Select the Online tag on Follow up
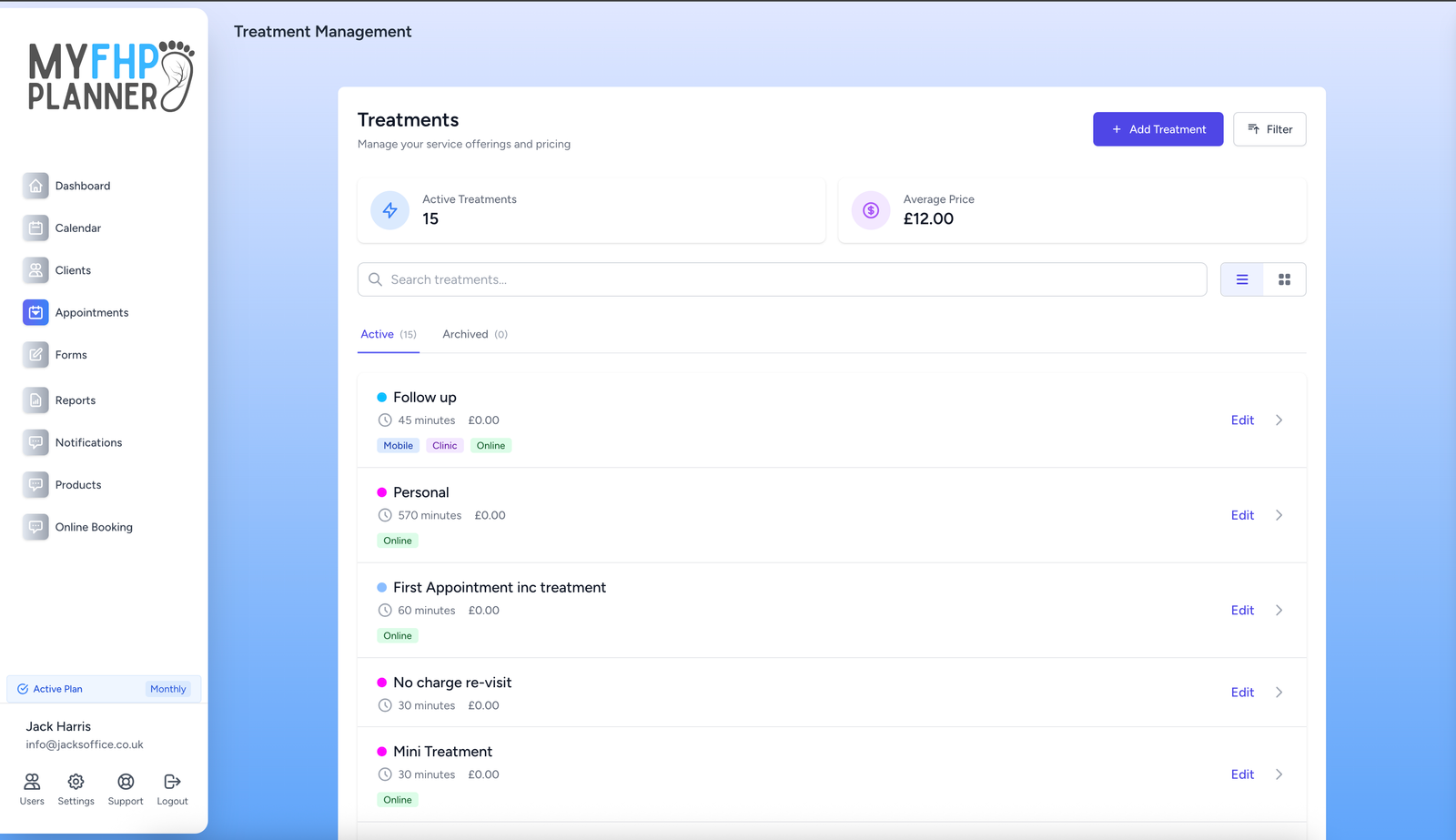Screen dimensions: 1456x840 490,445
